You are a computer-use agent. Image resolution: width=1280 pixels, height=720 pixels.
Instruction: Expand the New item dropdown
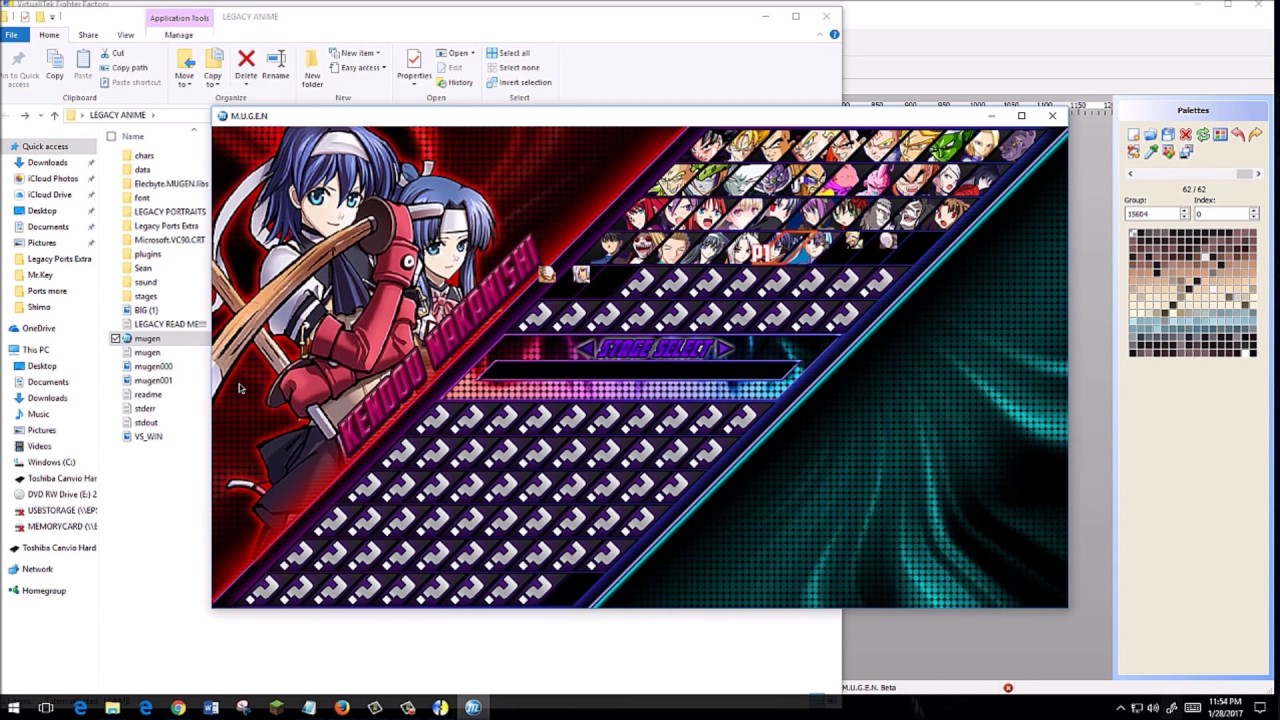pyautogui.click(x=355, y=53)
